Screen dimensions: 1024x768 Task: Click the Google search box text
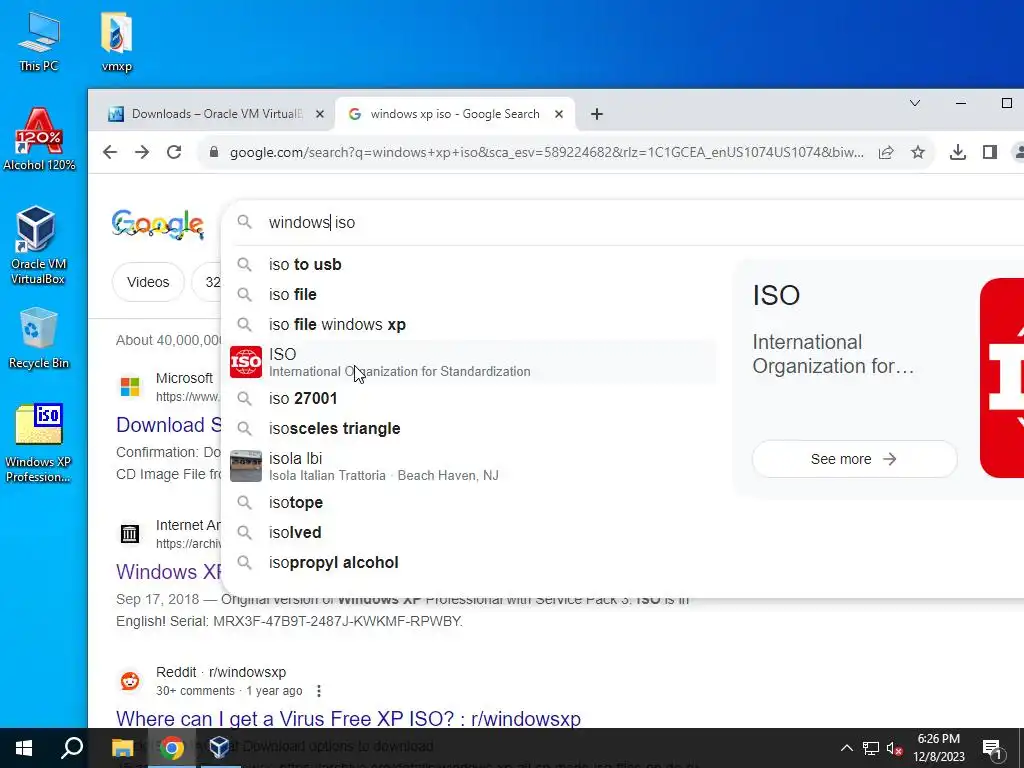pyautogui.click(x=312, y=223)
